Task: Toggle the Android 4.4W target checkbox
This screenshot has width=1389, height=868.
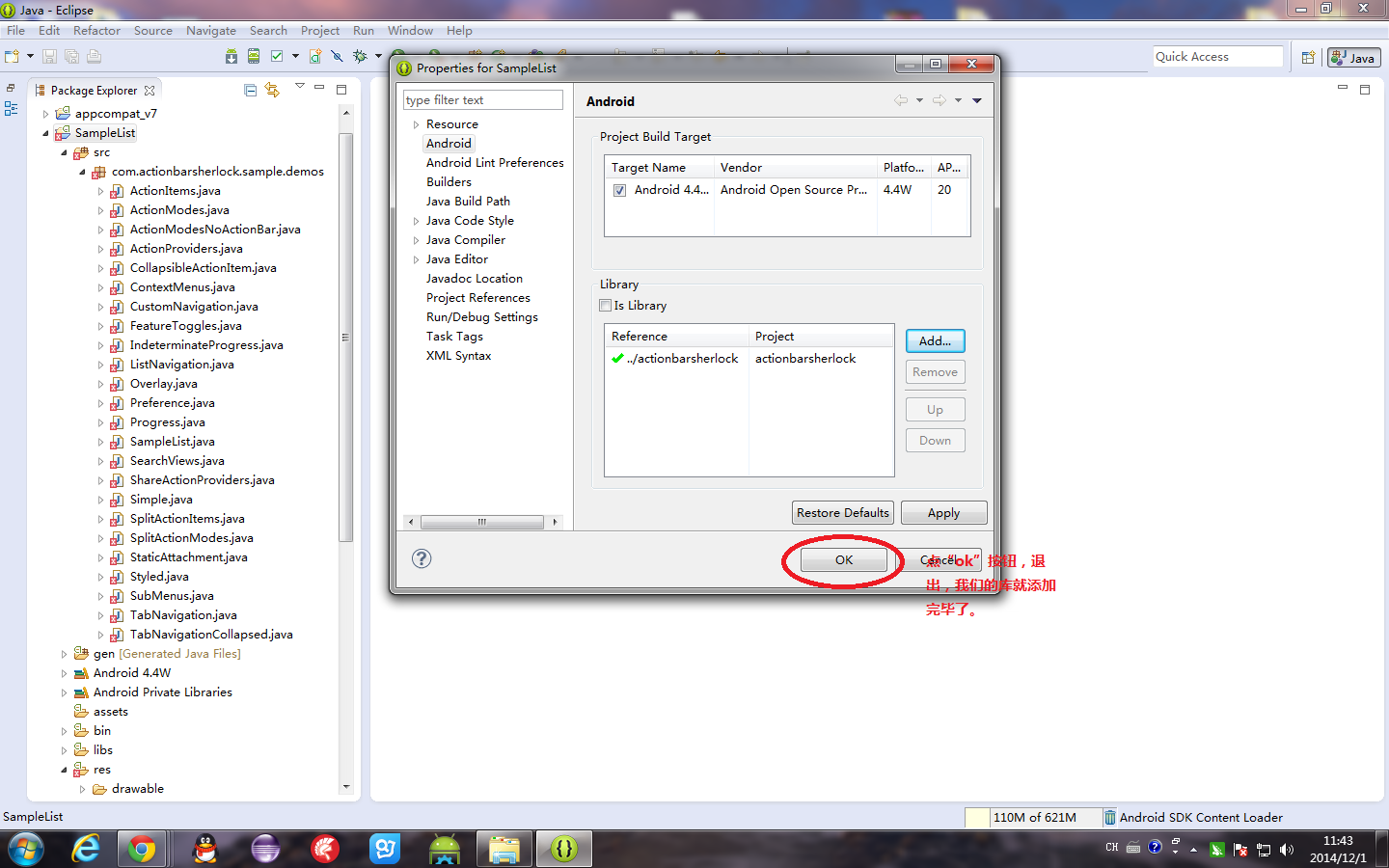Action: [619, 190]
